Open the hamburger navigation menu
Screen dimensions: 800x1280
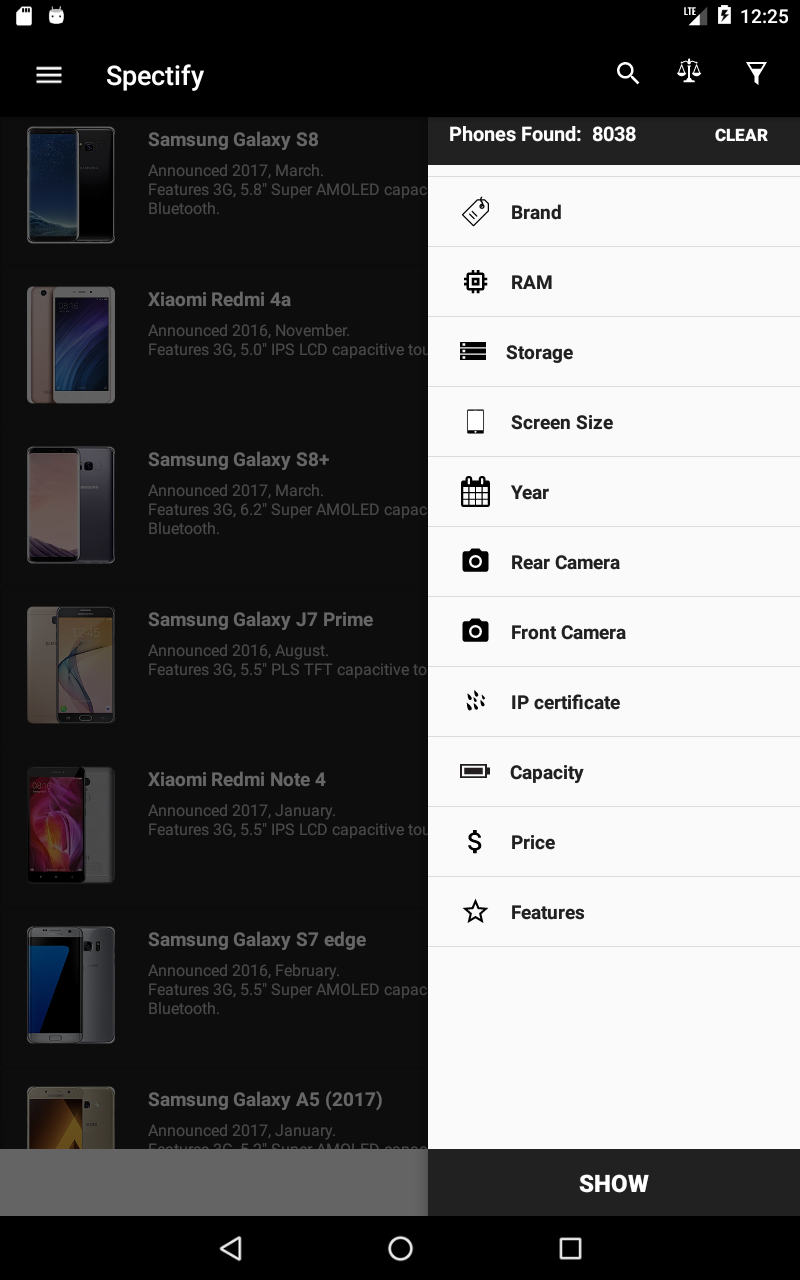49,75
